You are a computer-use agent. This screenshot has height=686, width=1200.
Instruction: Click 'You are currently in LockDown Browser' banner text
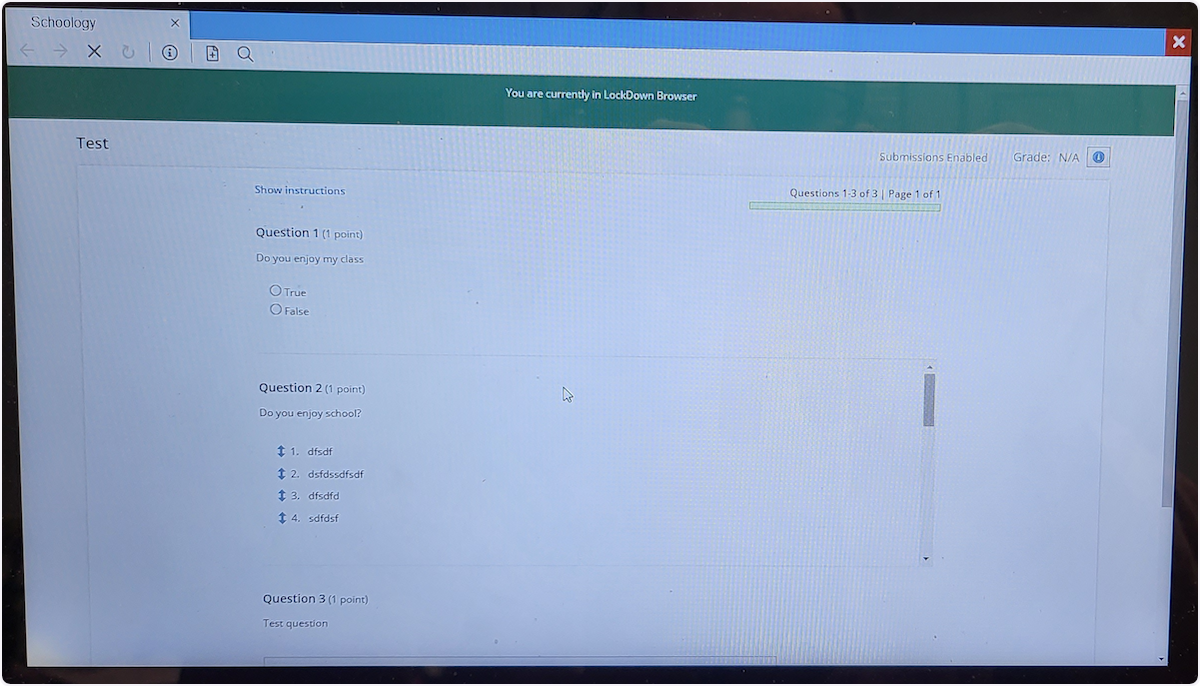(x=601, y=95)
